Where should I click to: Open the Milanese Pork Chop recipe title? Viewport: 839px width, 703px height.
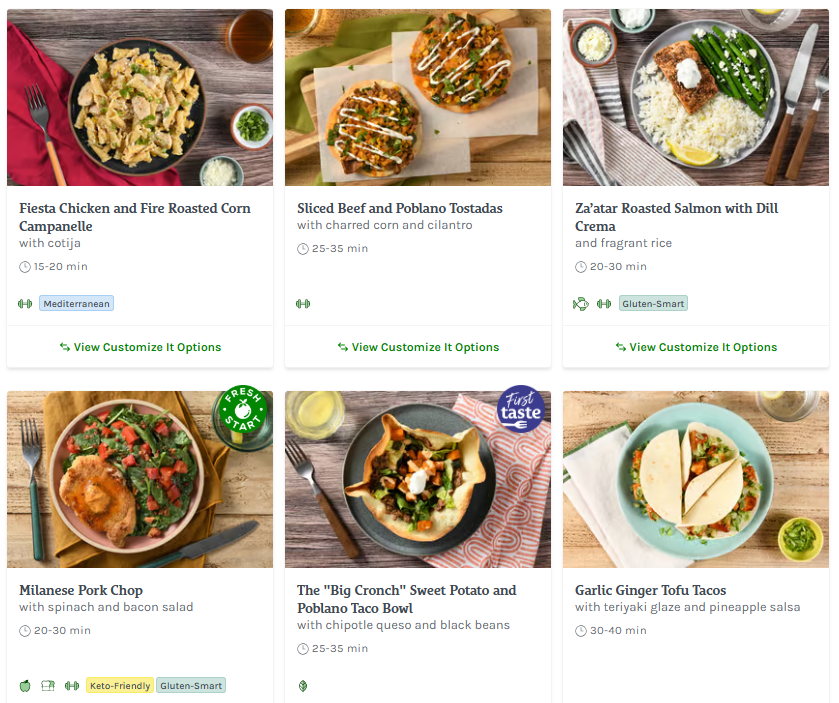pyautogui.click(x=81, y=590)
